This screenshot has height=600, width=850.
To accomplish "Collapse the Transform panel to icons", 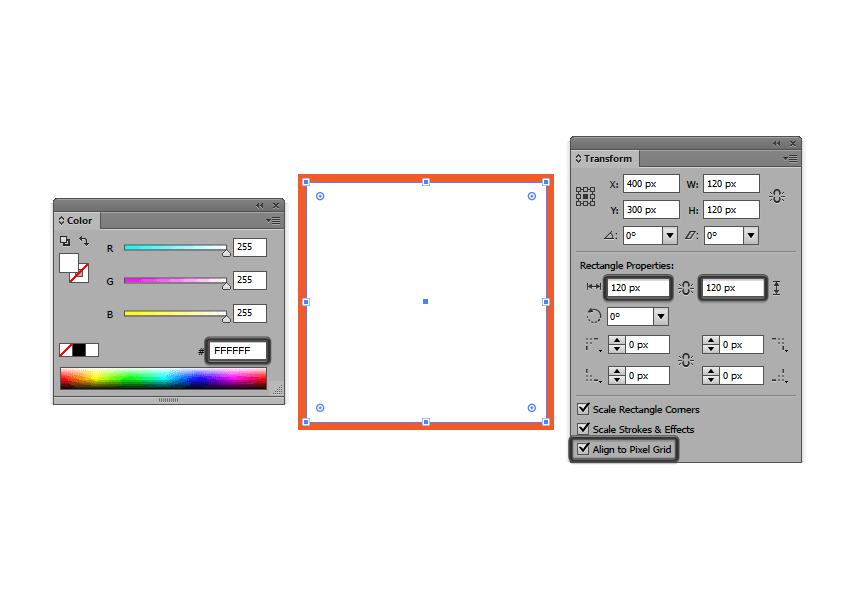I will click(x=777, y=144).
